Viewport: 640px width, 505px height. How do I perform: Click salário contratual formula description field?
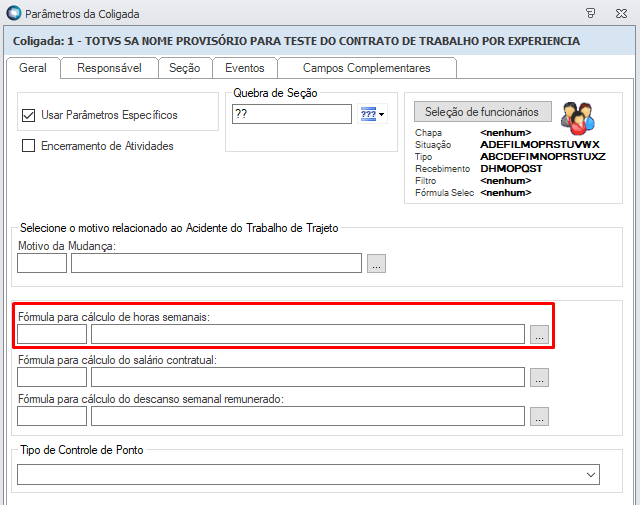pos(308,377)
